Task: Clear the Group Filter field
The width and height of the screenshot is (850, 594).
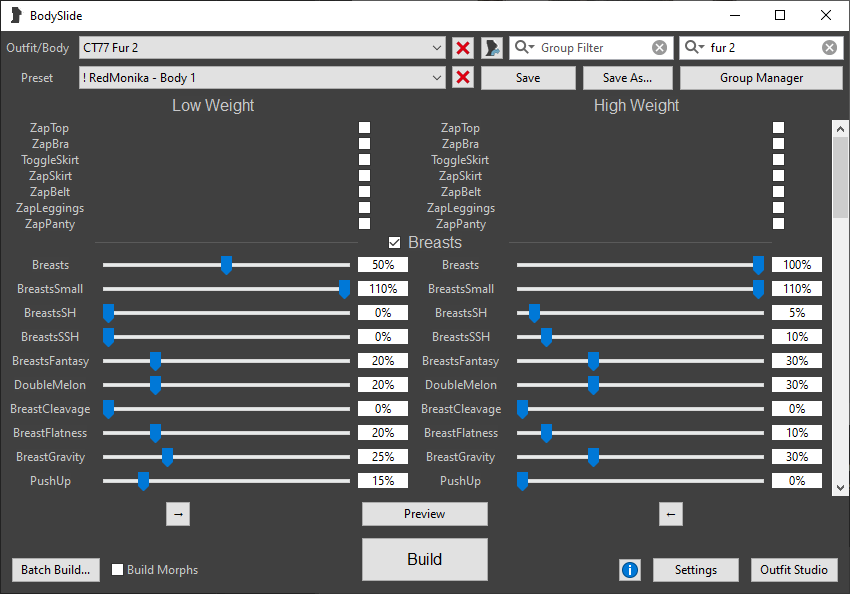Action: [x=659, y=48]
